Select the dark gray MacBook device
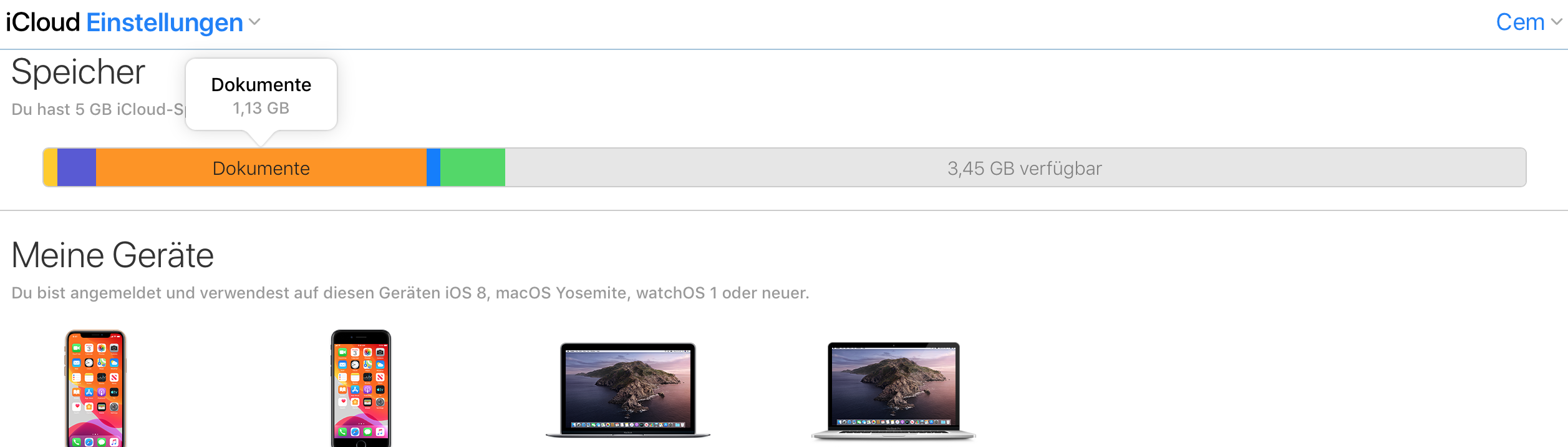This screenshot has height=447, width=1568. pos(628,390)
